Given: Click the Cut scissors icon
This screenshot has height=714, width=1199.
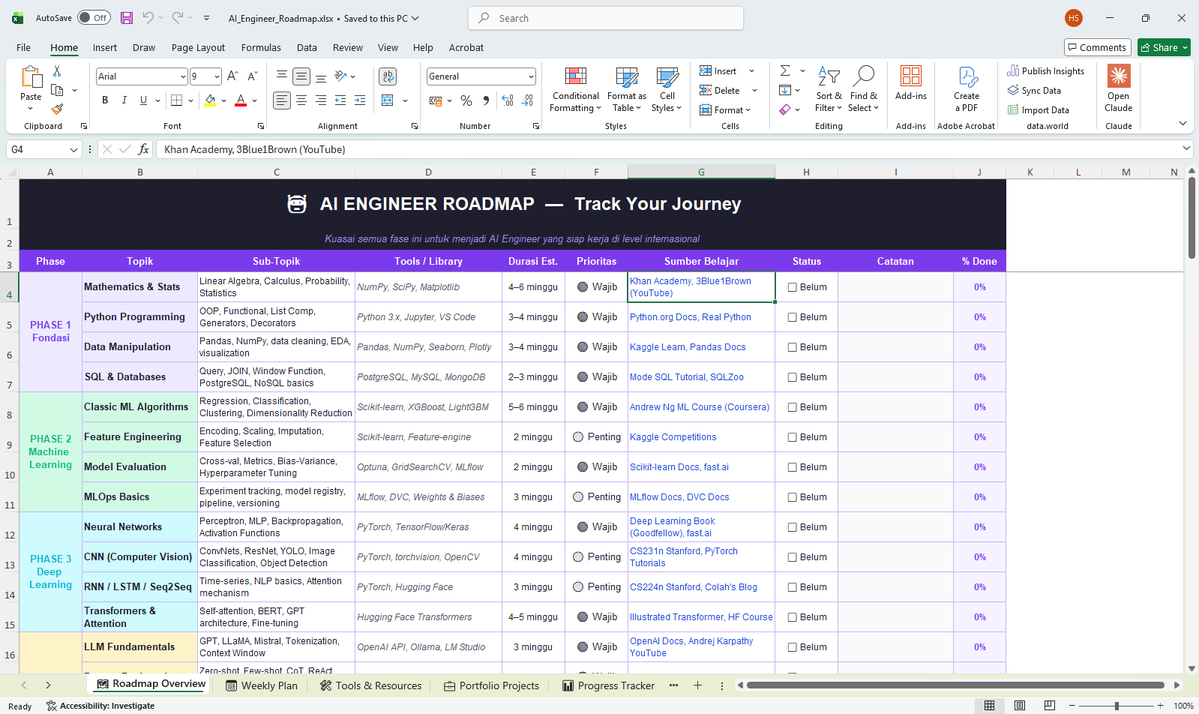Looking at the screenshot, I should (57, 71).
